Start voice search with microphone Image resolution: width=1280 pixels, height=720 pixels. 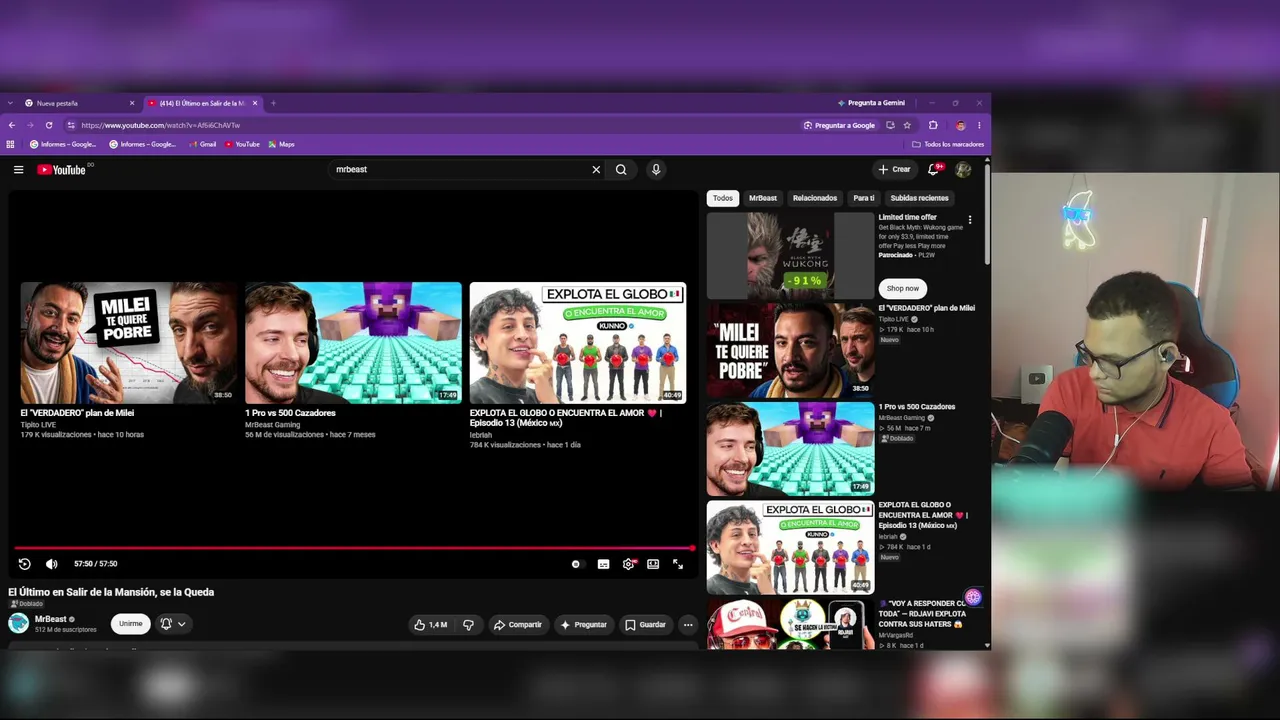coord(656,170)
